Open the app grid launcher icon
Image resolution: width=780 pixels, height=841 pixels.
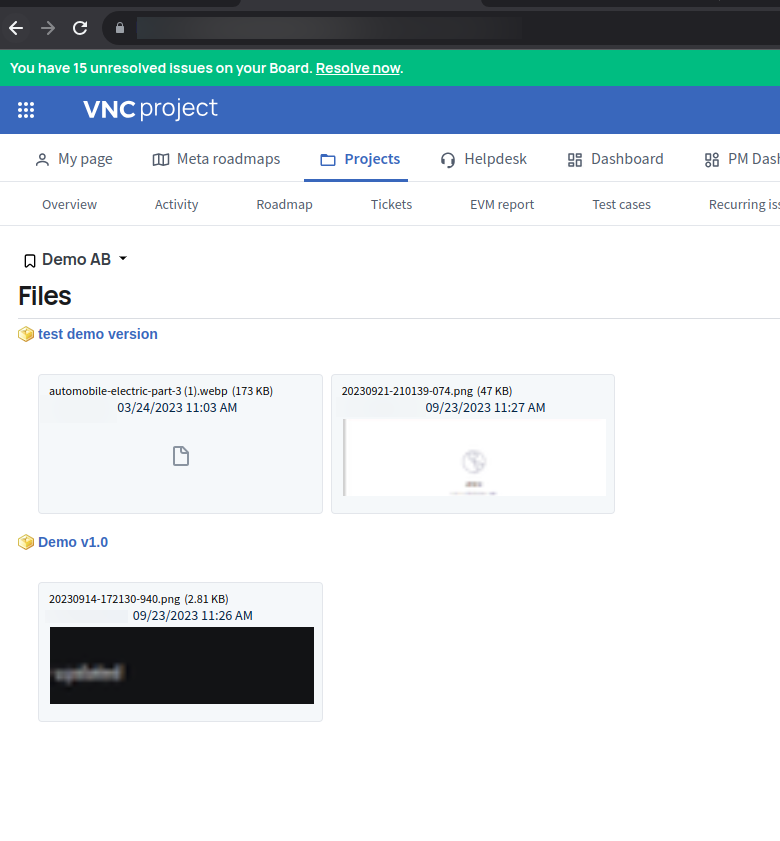tap(26, 110)
